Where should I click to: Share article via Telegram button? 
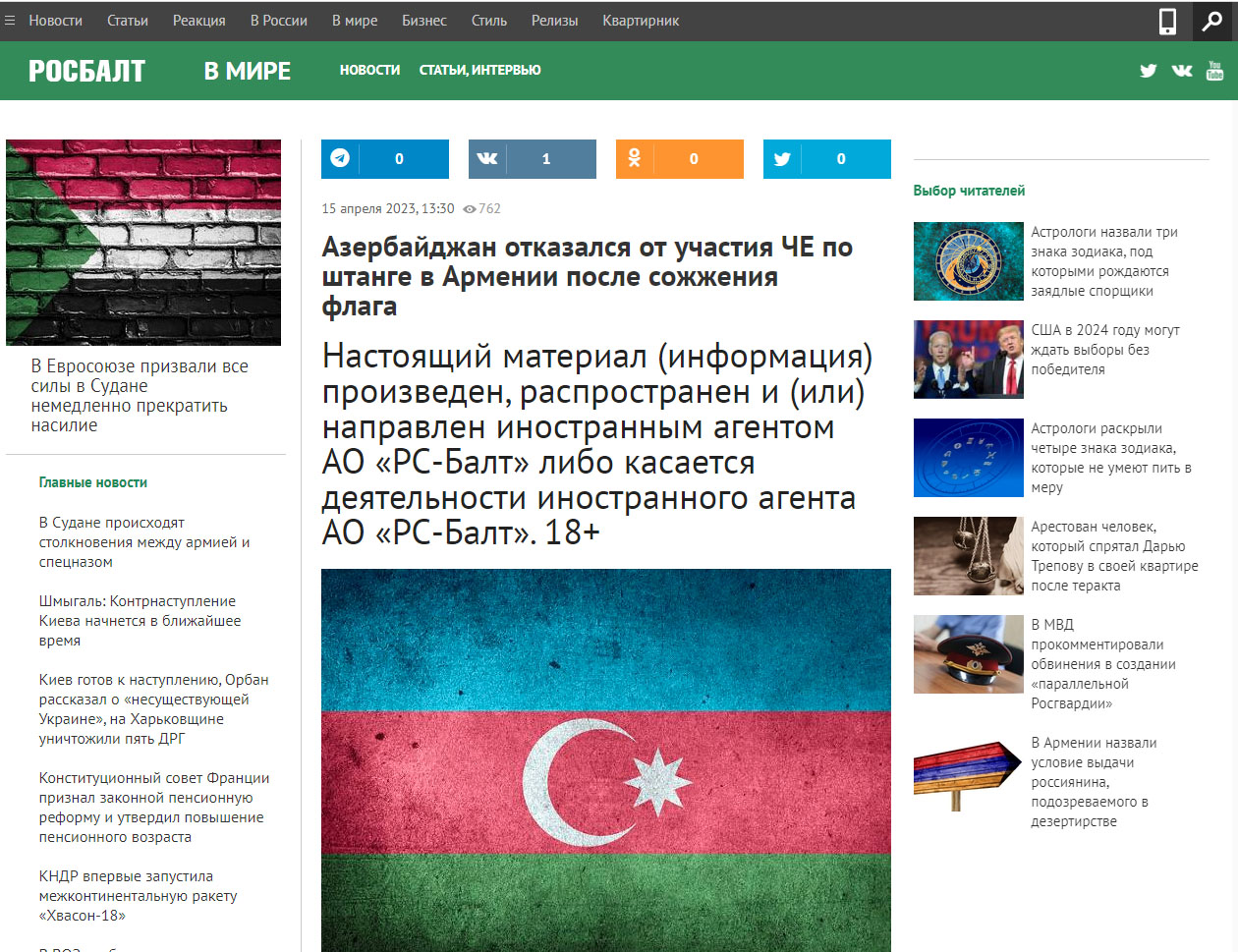[x=384, y=159]
